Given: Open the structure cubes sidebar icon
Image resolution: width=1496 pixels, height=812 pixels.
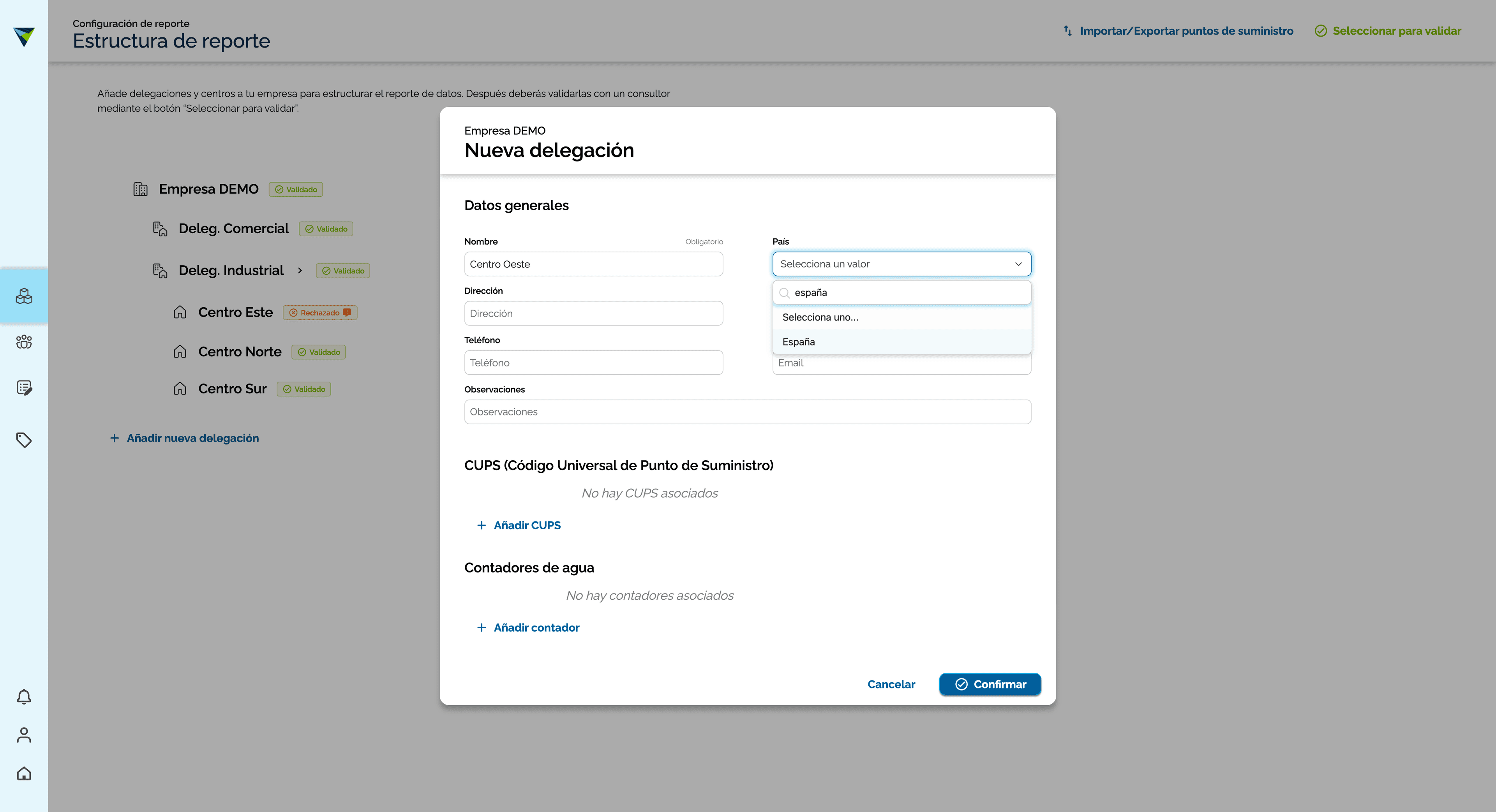Looking at the screenshot, I should pyautogui.click(x=24, y=296).
